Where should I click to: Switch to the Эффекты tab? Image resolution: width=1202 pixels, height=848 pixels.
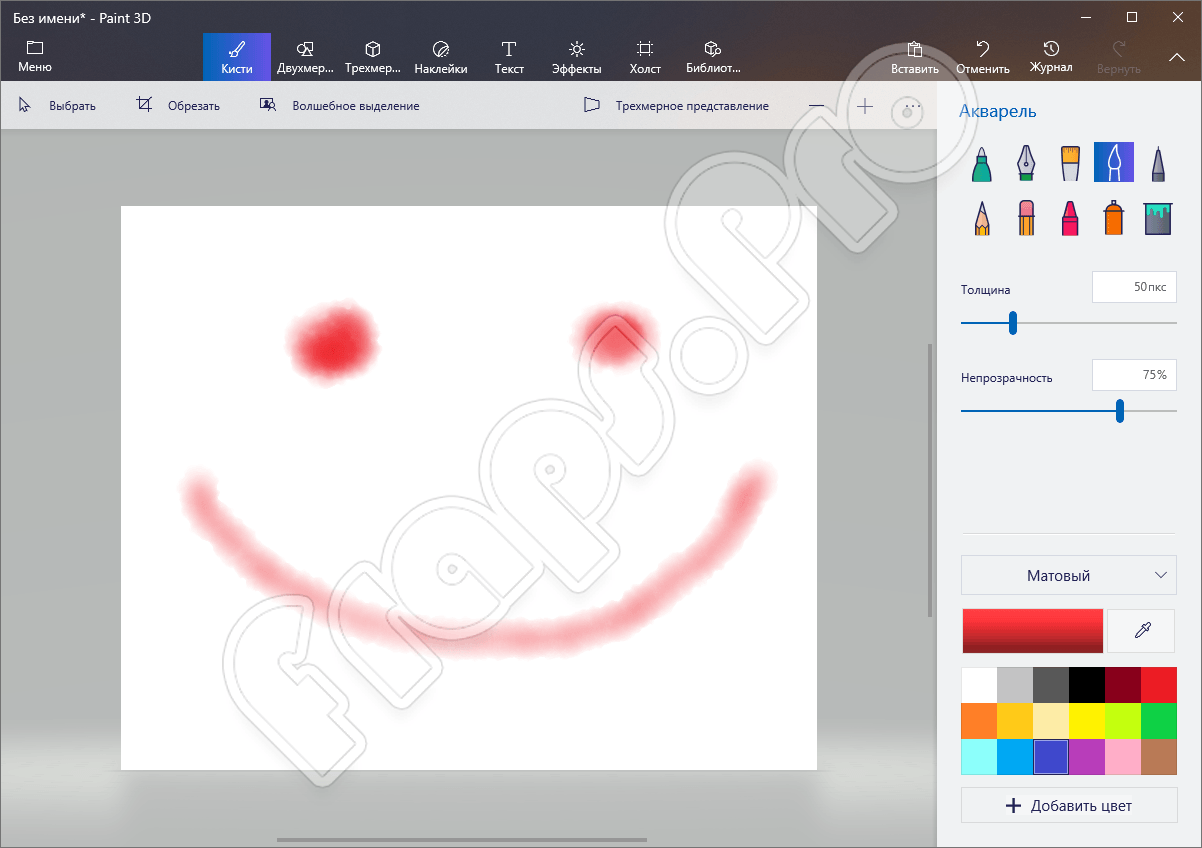click(576, 57)
